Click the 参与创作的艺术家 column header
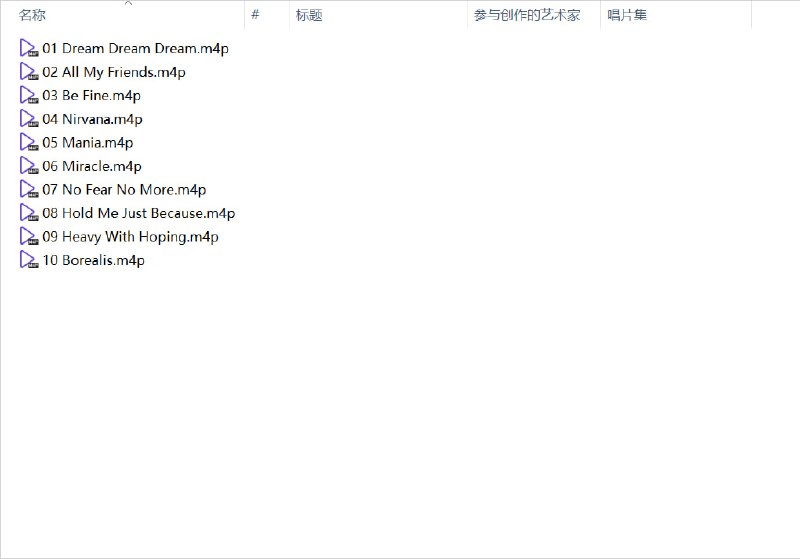This screenshot has width=800, height=559. (x=527, y=16)
